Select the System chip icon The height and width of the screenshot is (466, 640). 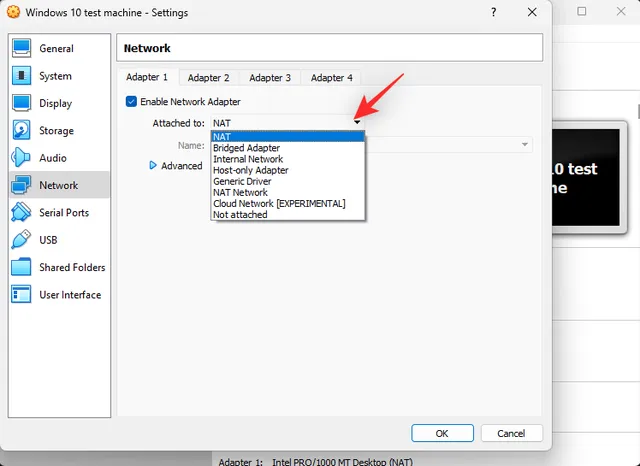pyautogui.click(x=22, y=76)
